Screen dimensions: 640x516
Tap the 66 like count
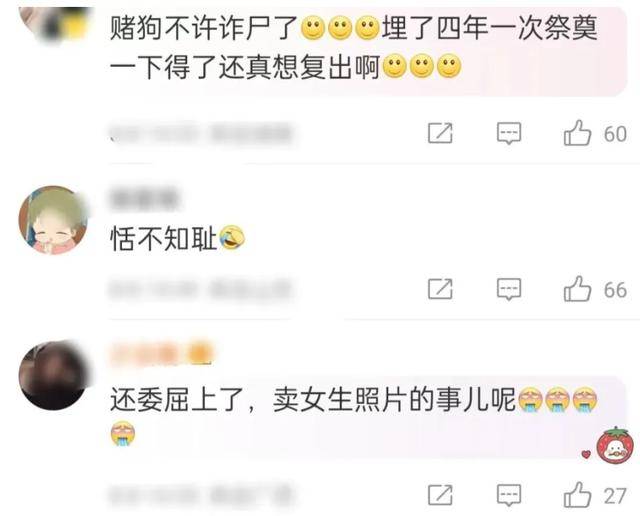point(615,290)
